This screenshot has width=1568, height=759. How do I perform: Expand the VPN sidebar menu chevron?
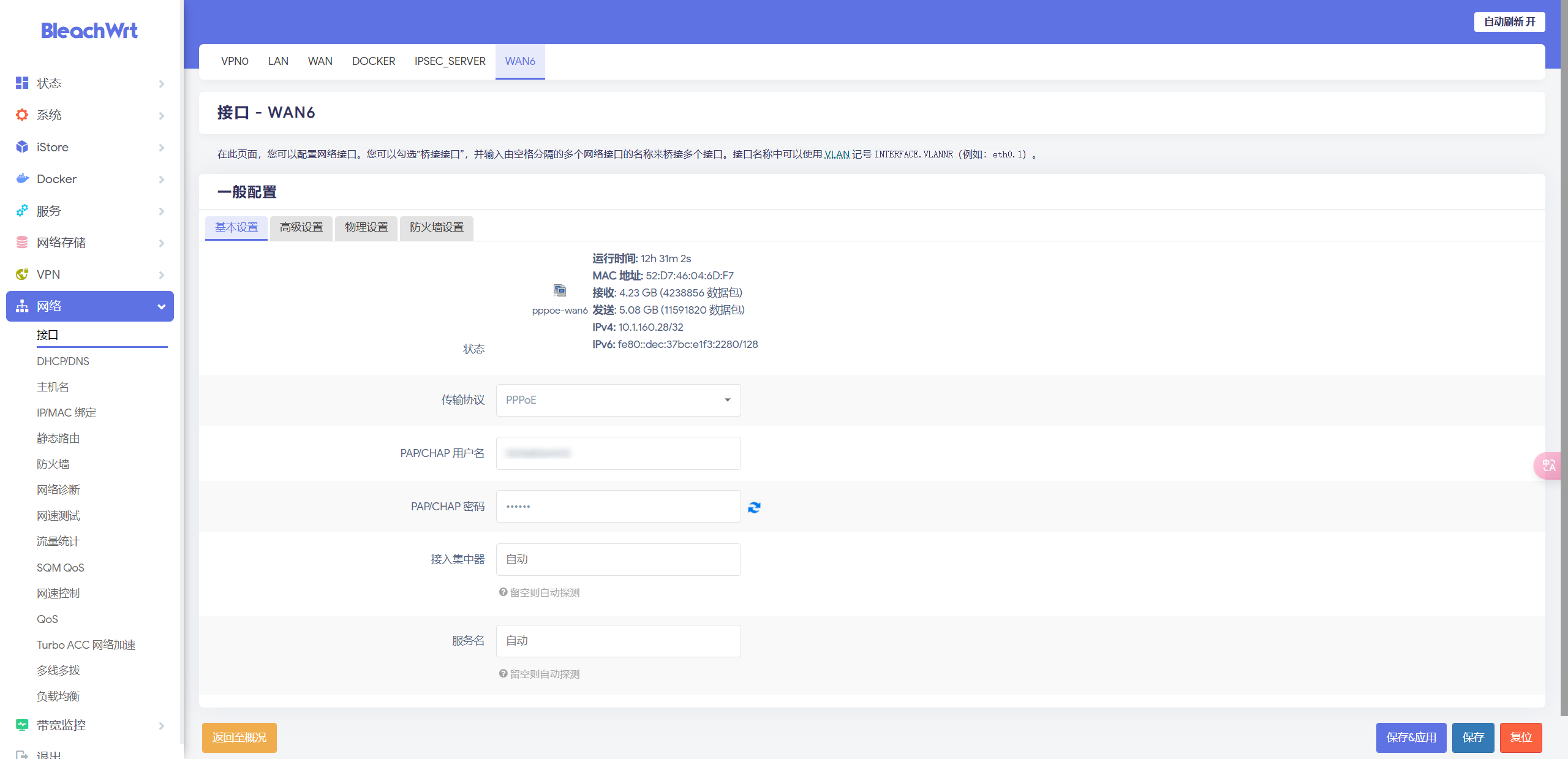(161, 274)
